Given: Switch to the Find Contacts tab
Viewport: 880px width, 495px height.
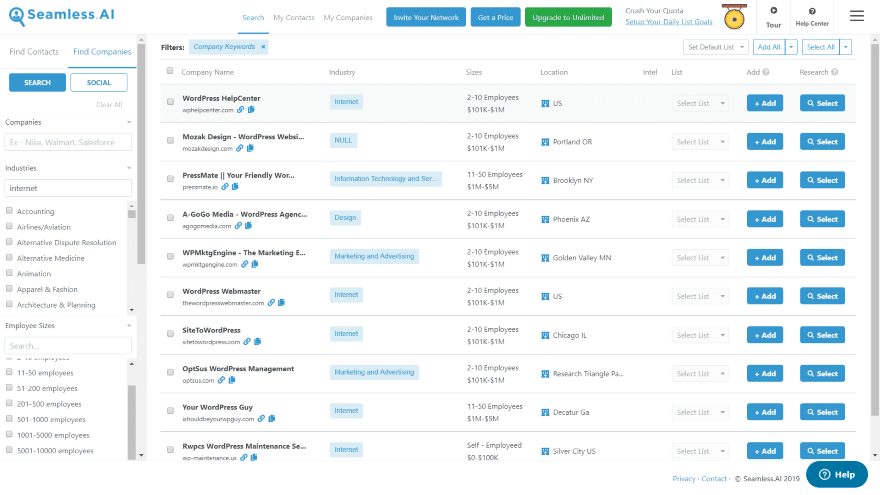Looking at the screenshot, I should [x=34, y=52].
